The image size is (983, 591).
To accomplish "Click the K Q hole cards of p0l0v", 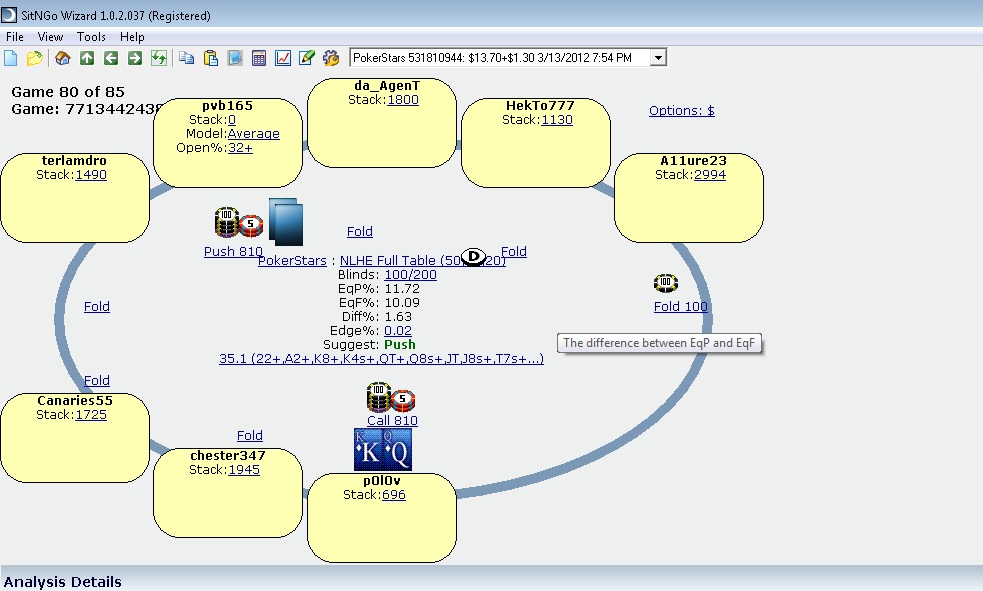I will tap(383, 449).
